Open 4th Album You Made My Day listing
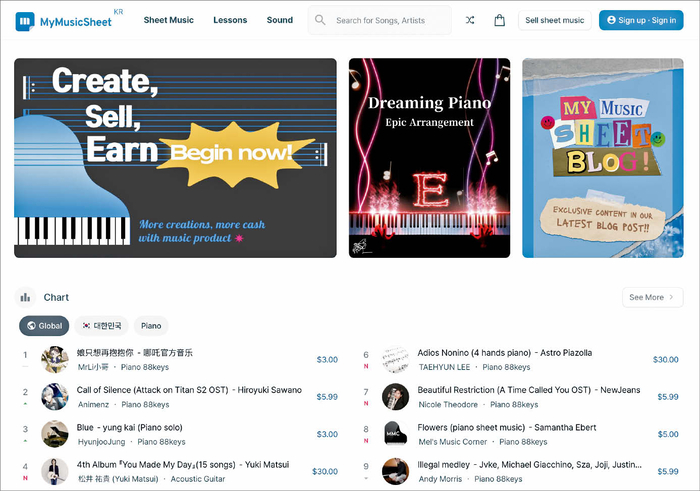 click(x=183, y=465)
